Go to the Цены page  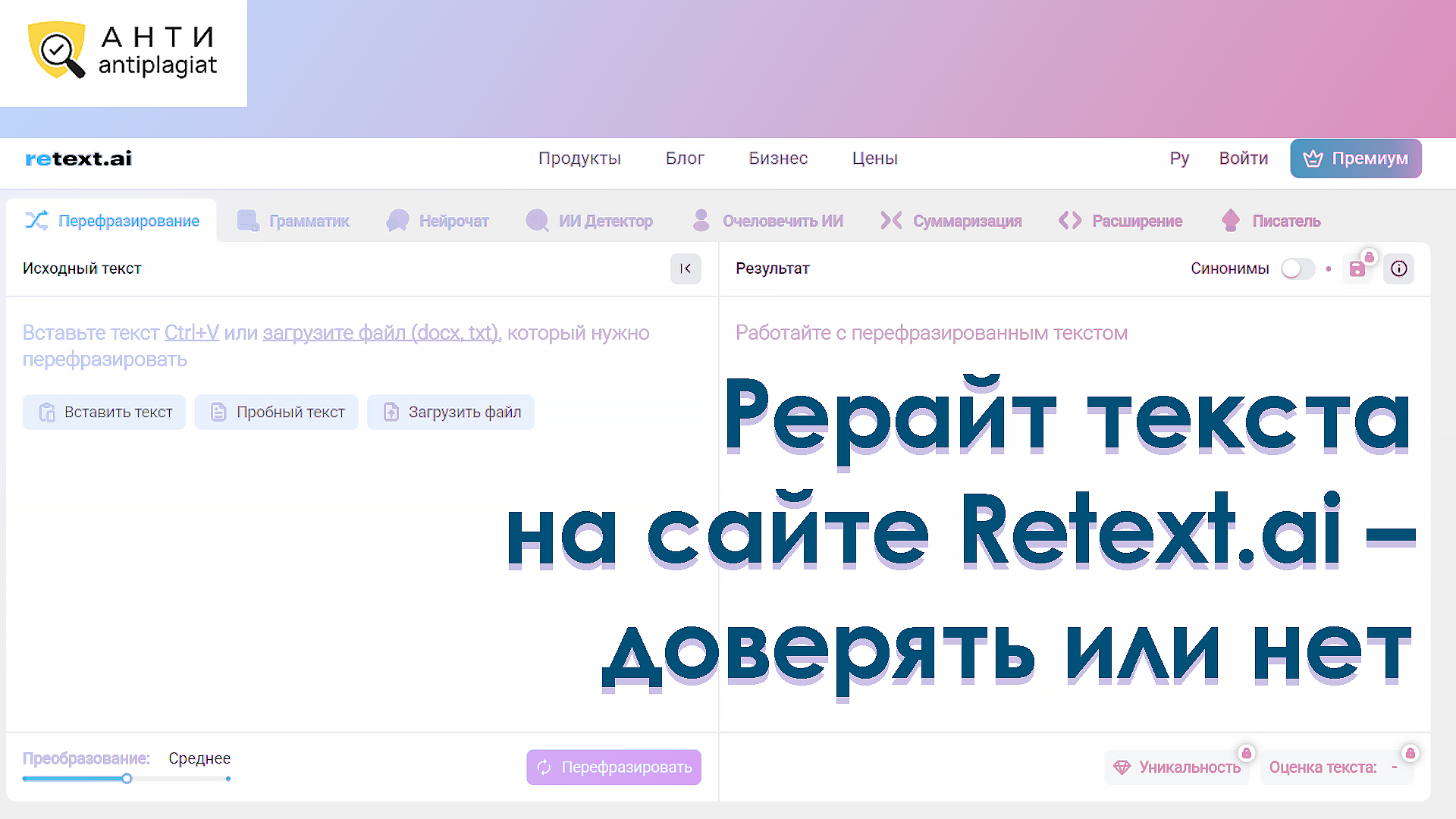pyautogui.click(x=874, y=158)
